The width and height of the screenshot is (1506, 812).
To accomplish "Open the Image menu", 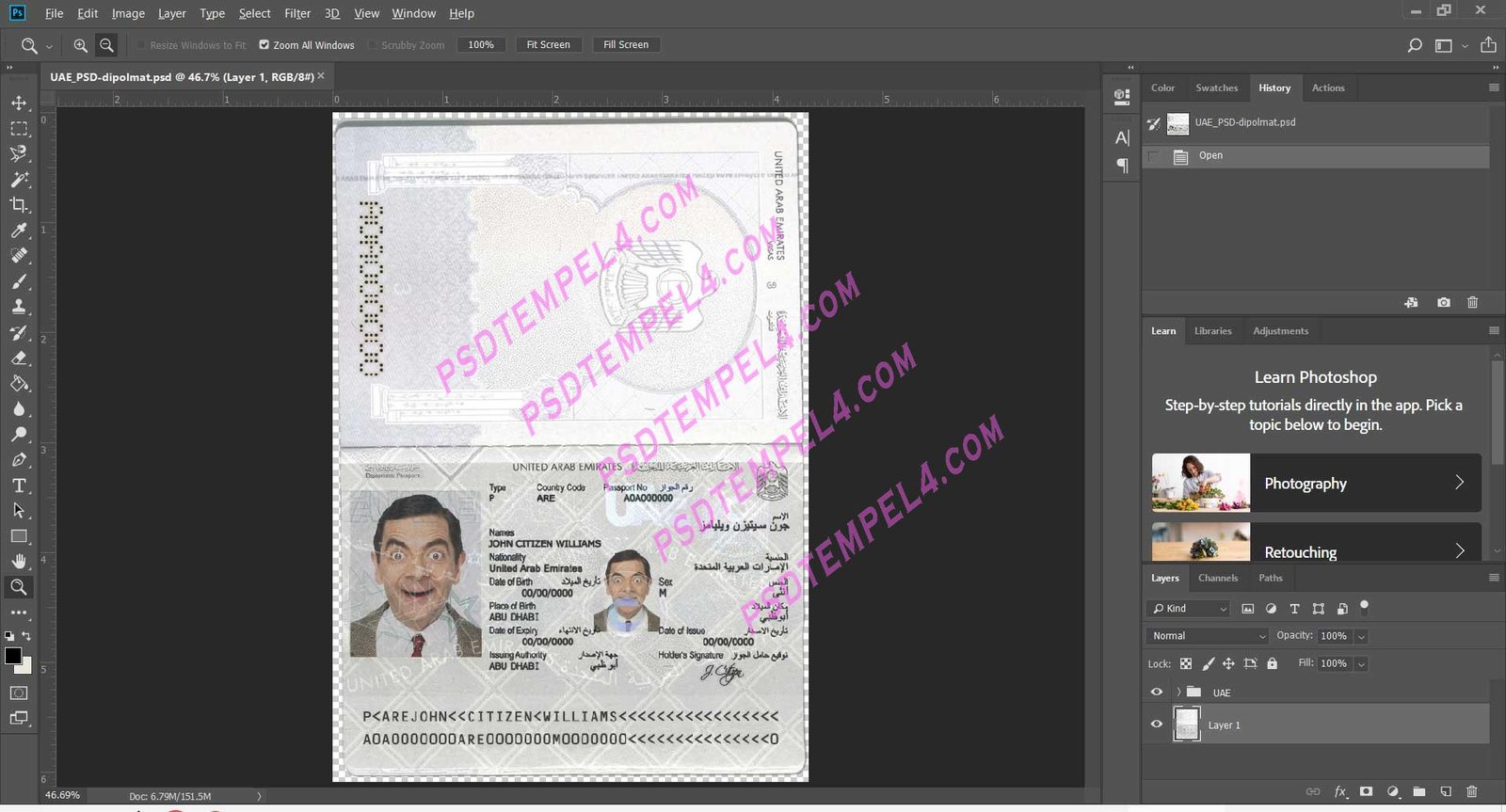I will pyautogui.click(x=128, y=13).
